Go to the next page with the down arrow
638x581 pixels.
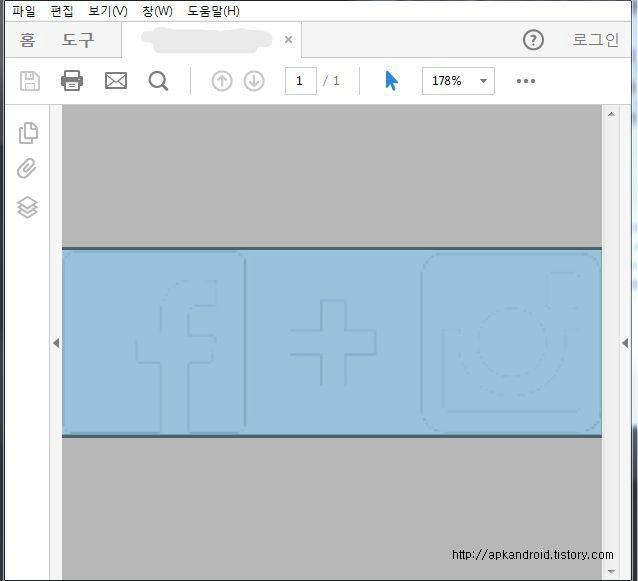pos(254,81)
